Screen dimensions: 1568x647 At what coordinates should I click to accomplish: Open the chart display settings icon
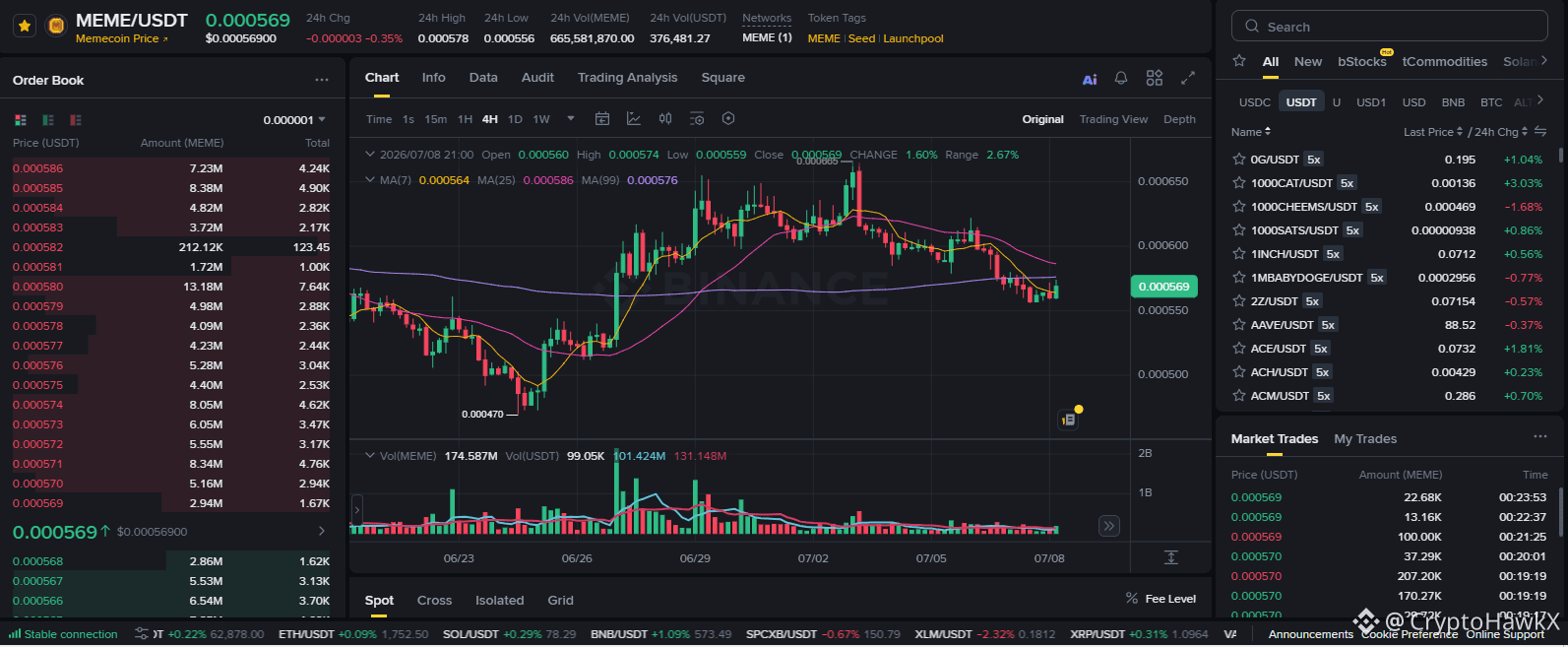(697, 119)
